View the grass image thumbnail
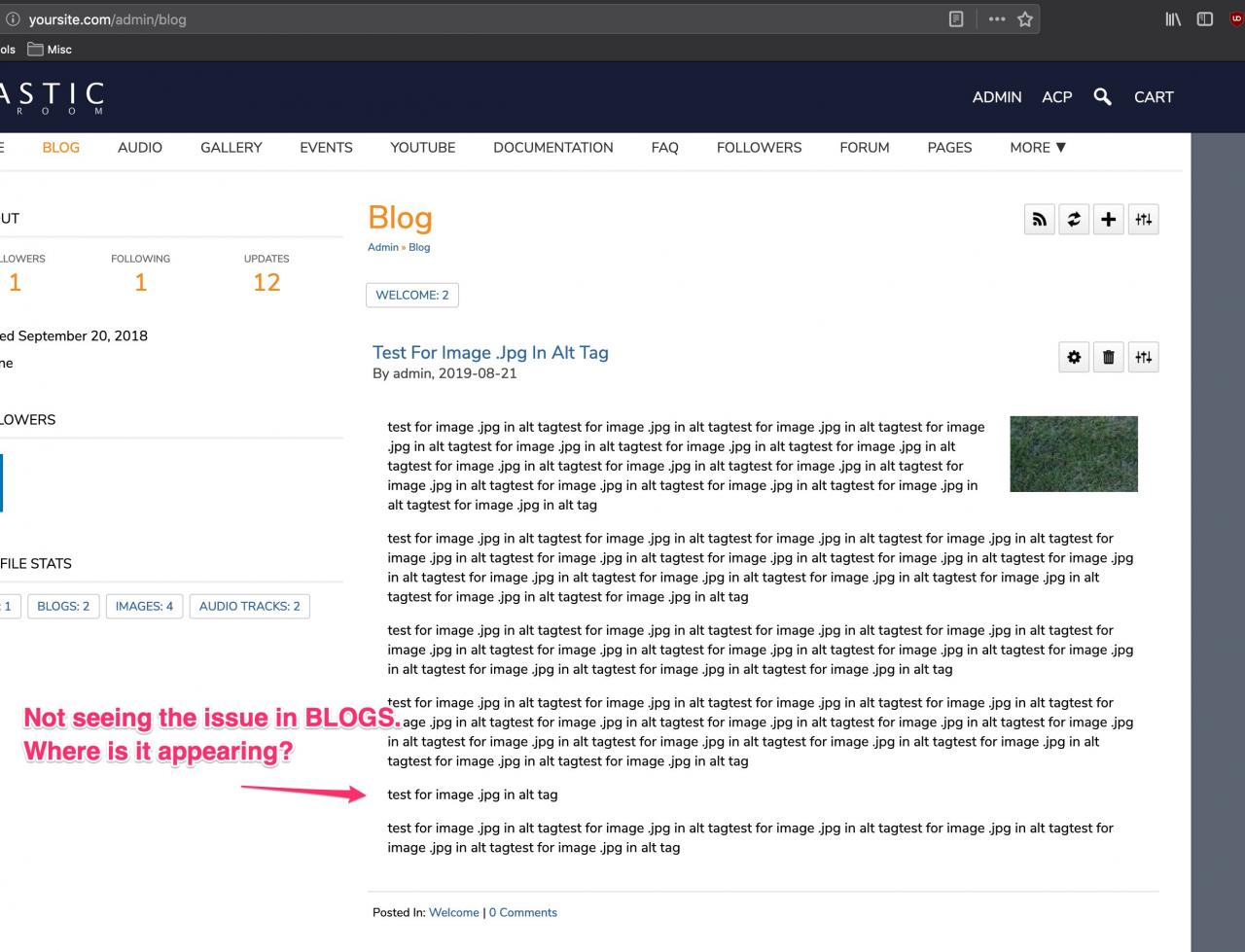This screenshot has height=952, width=1245. tap(1074, 454)
